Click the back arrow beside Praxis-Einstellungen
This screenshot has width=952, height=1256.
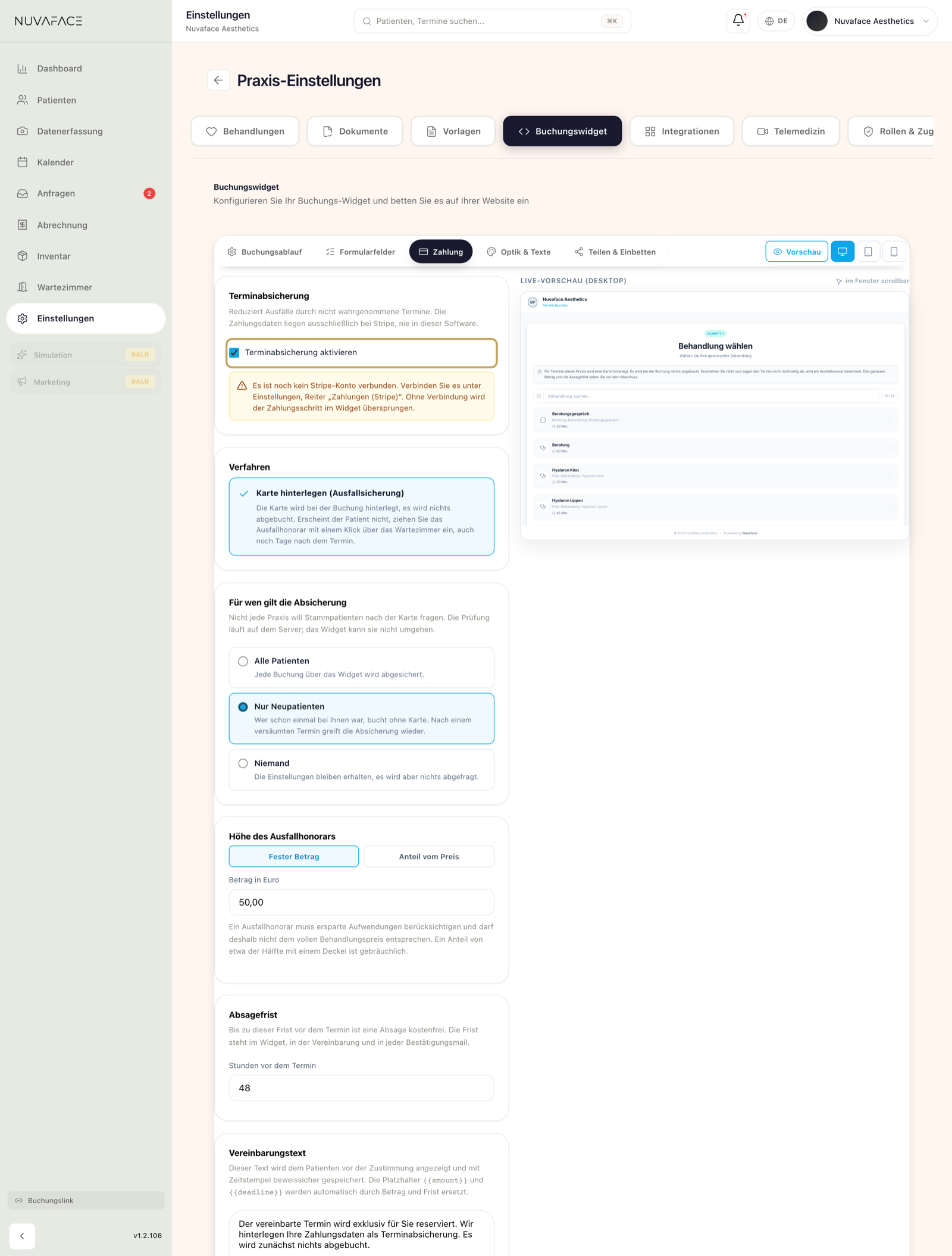tap(218, 80)
